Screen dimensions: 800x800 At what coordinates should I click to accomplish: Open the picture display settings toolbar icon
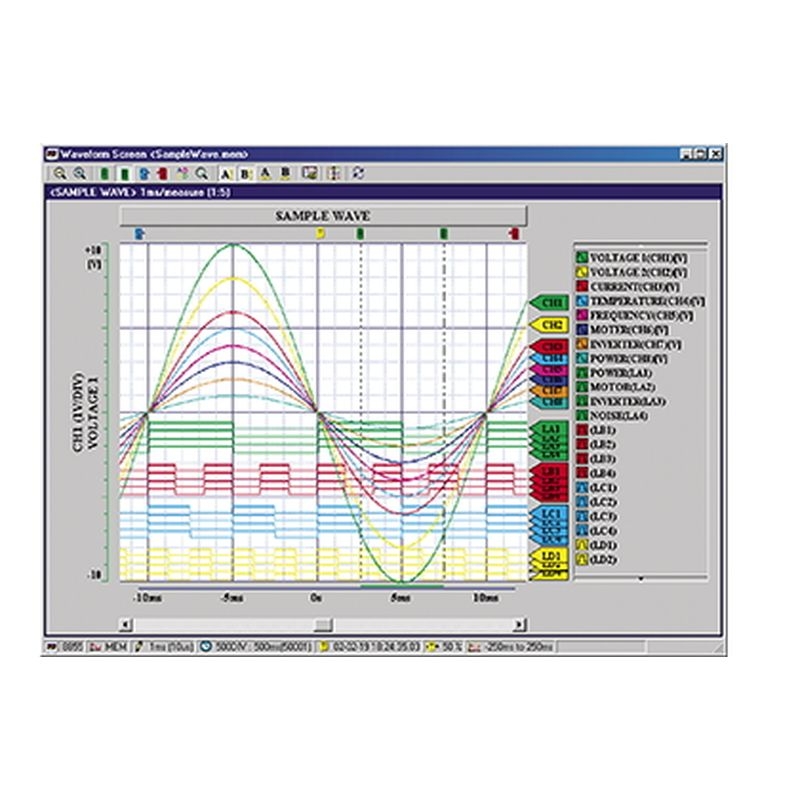[309, 173]
